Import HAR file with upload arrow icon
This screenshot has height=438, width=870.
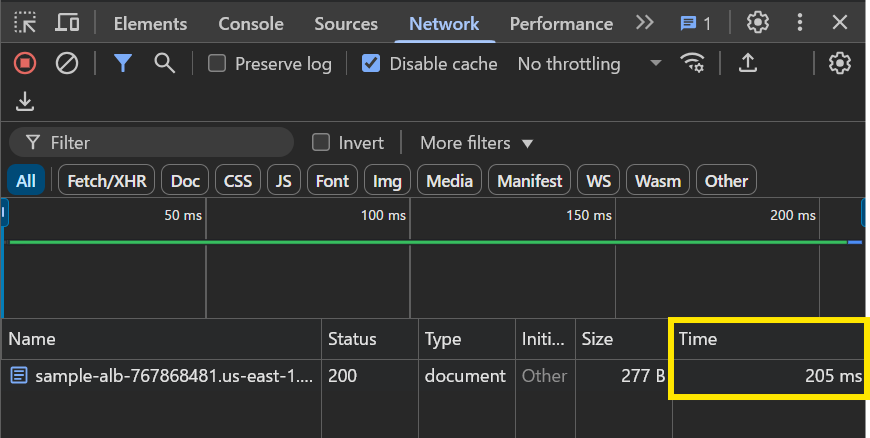point(748,63)
